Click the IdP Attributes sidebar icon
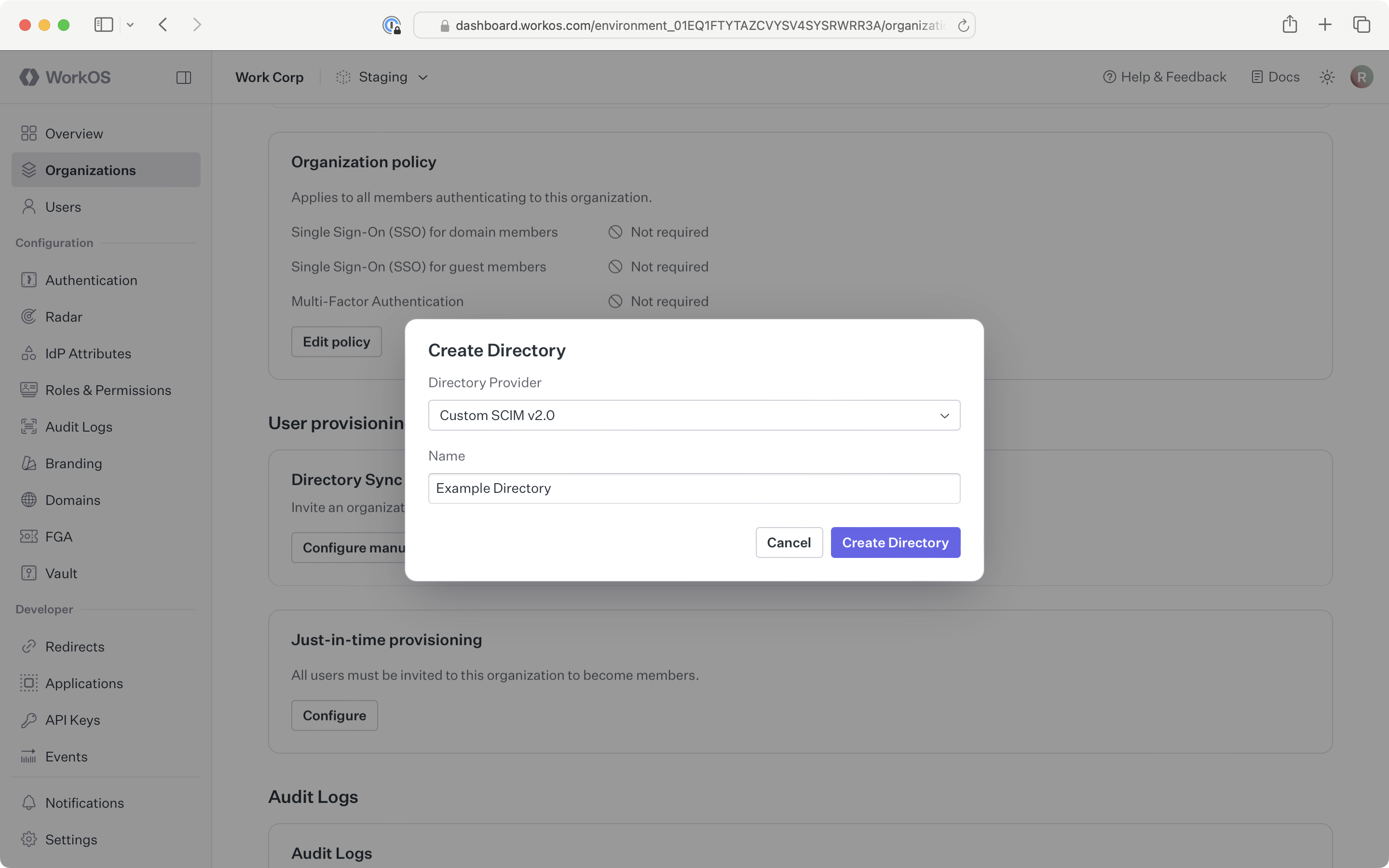Image resolution: width=1389 pixels, height=868 pixels. click(x=29, y=353)
